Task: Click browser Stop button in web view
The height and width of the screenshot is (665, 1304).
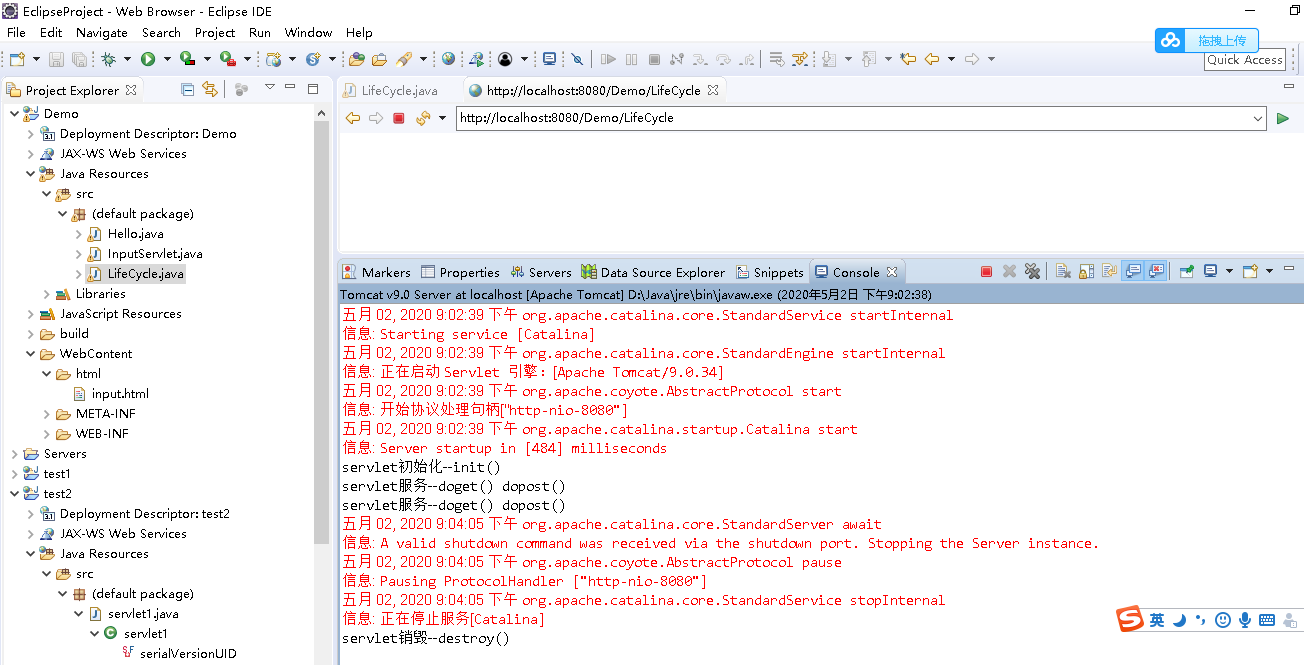Action: (398, 118)
